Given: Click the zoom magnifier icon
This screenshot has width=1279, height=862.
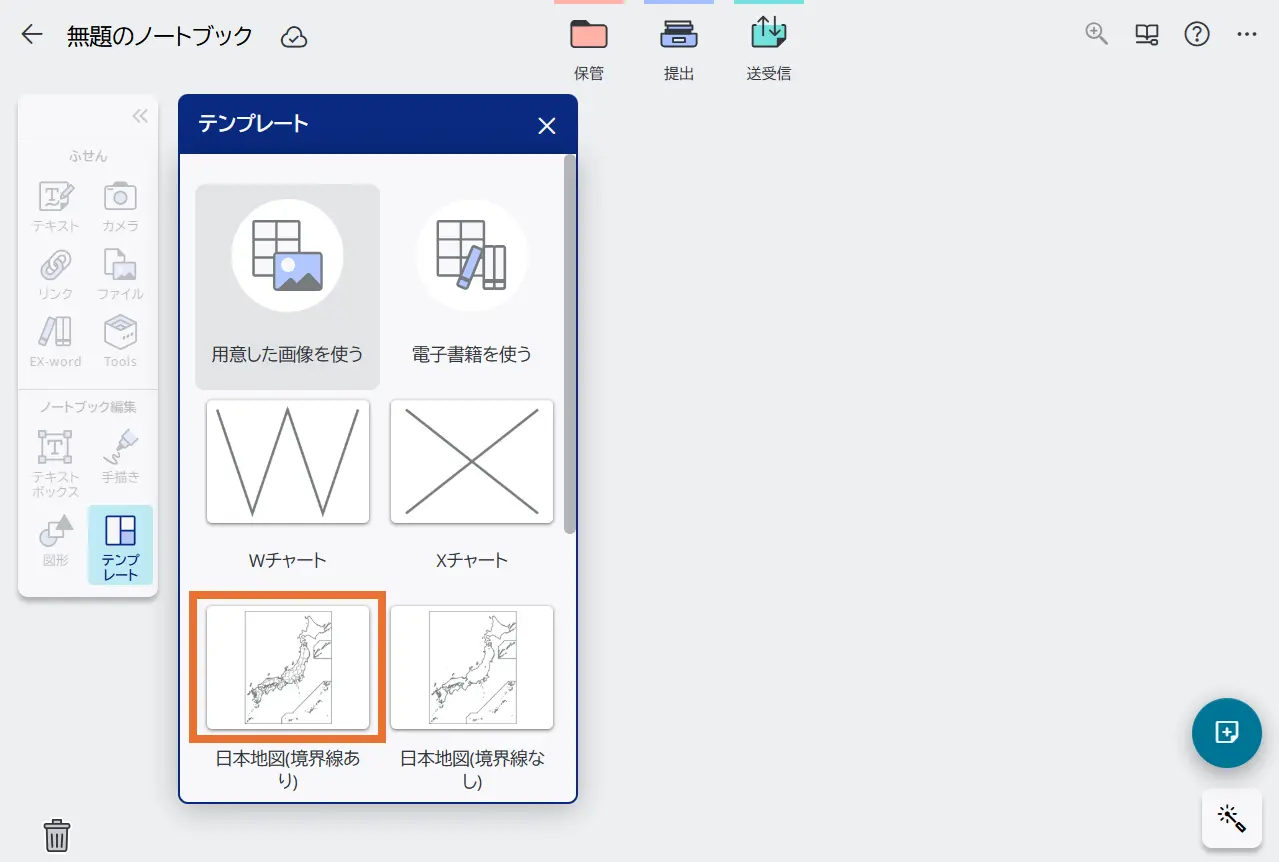Looking at the screenshot, I should coord(1097,35).
